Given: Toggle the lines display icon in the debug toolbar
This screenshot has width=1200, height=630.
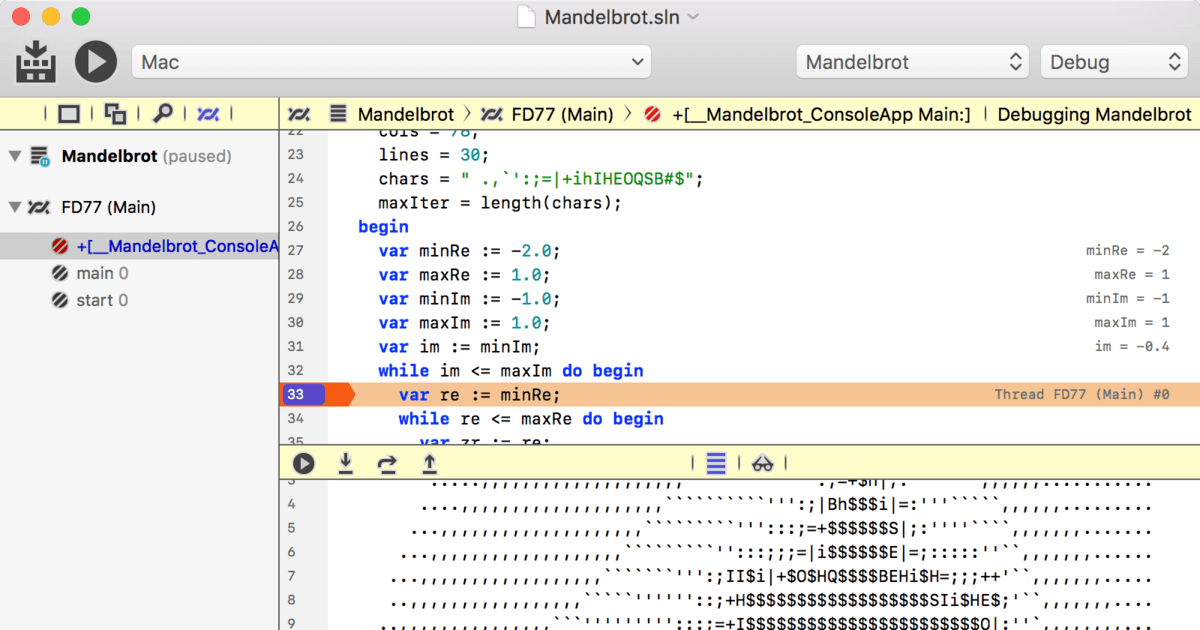Looking at the screenshot, I should point(716,463).
